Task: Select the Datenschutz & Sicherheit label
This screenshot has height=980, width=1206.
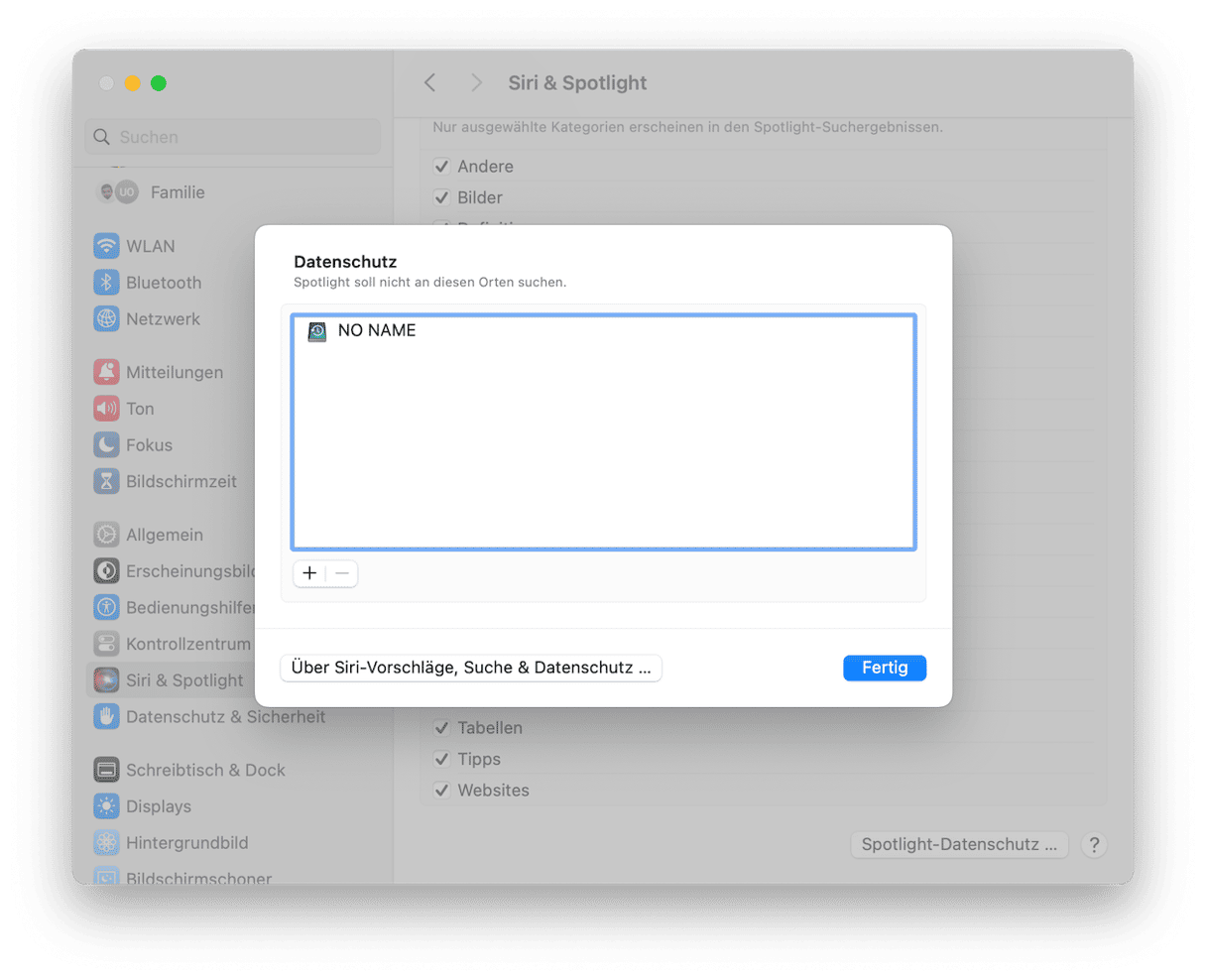Action: (225, 716)
